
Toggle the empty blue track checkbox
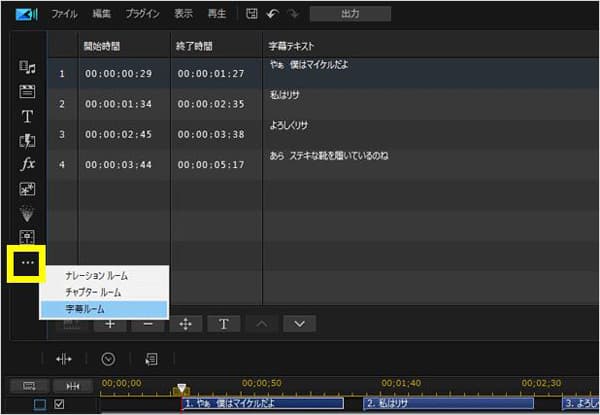39,404
